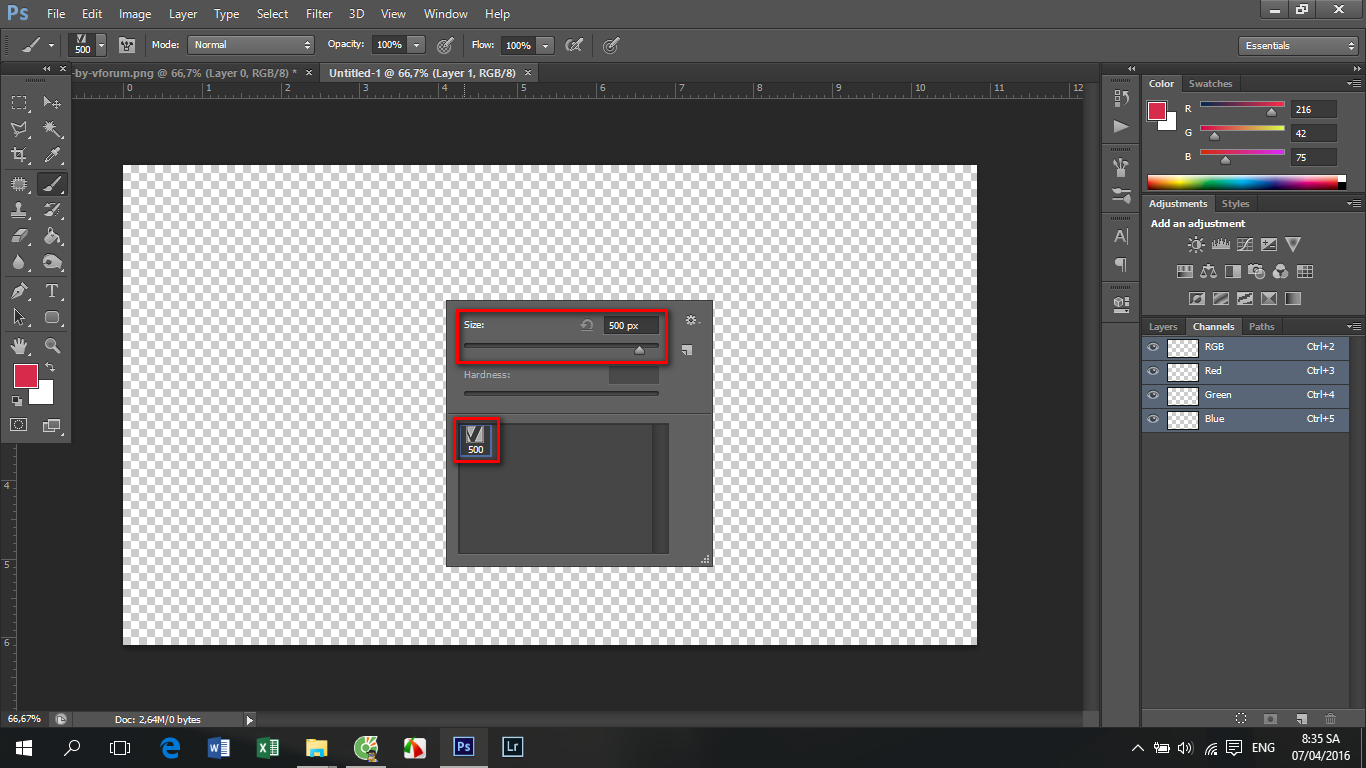Open the Opacity slider dropdown arrow
Viewport: 1366px width, 768px height.
pos(417,45)
